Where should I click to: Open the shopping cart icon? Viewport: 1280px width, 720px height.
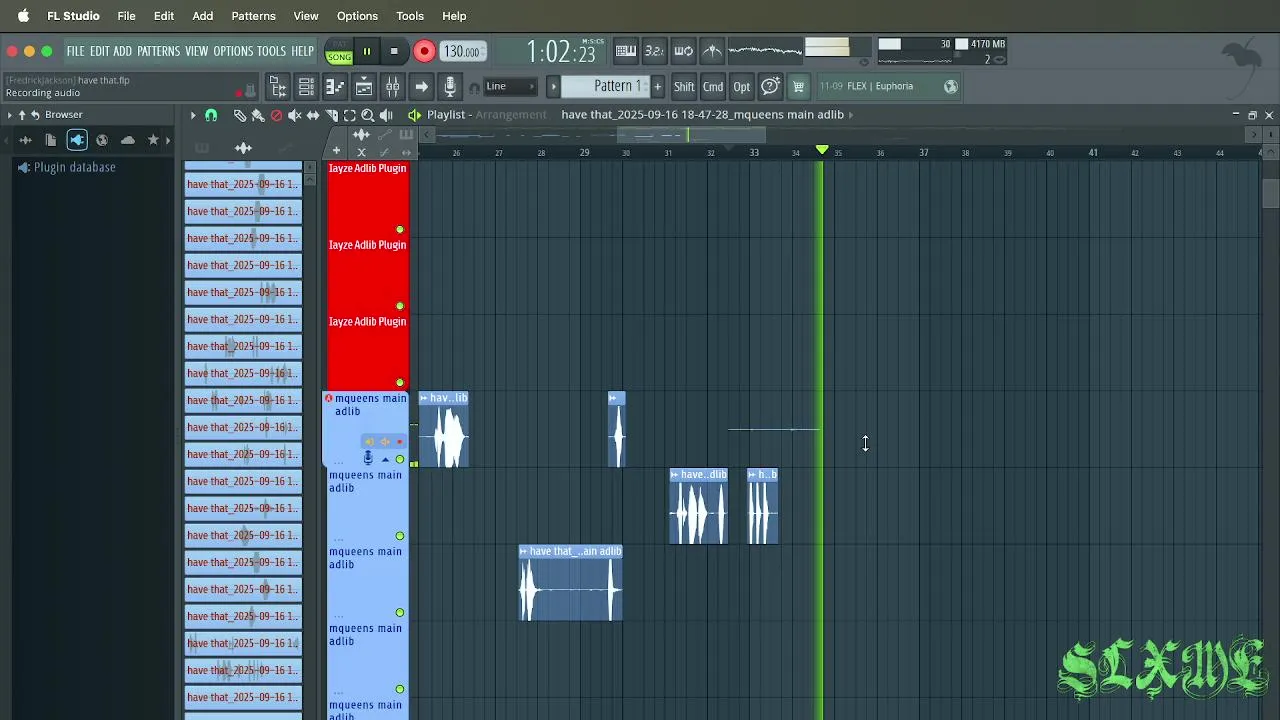click(x=798, y=87)
